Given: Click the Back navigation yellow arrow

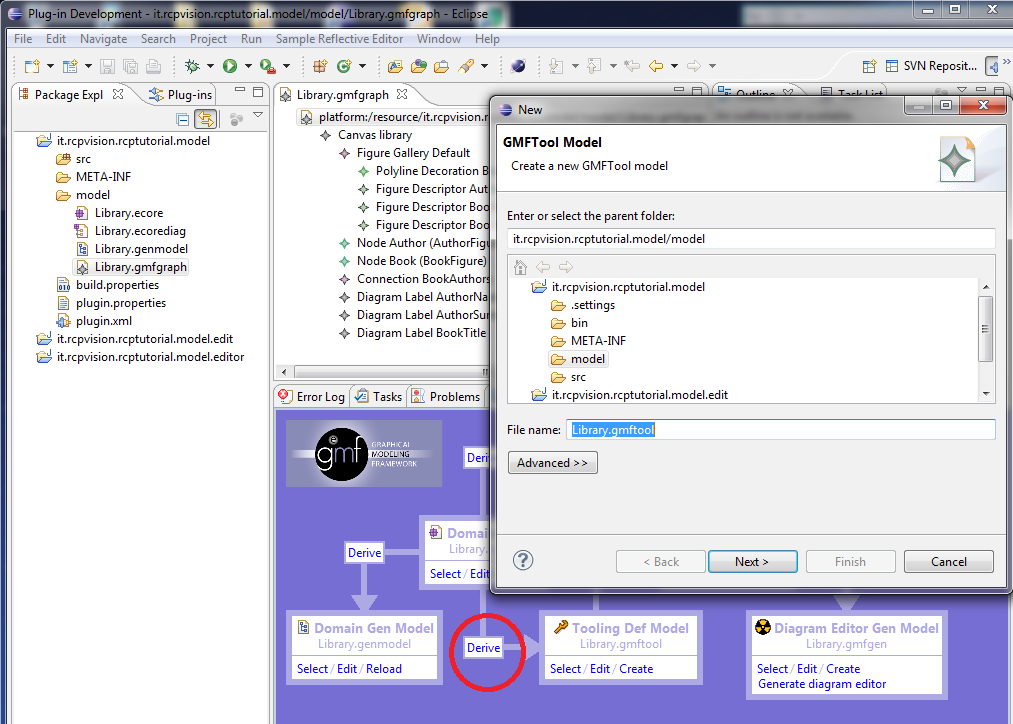Looking at the screenshot, I should coord(656,66).
